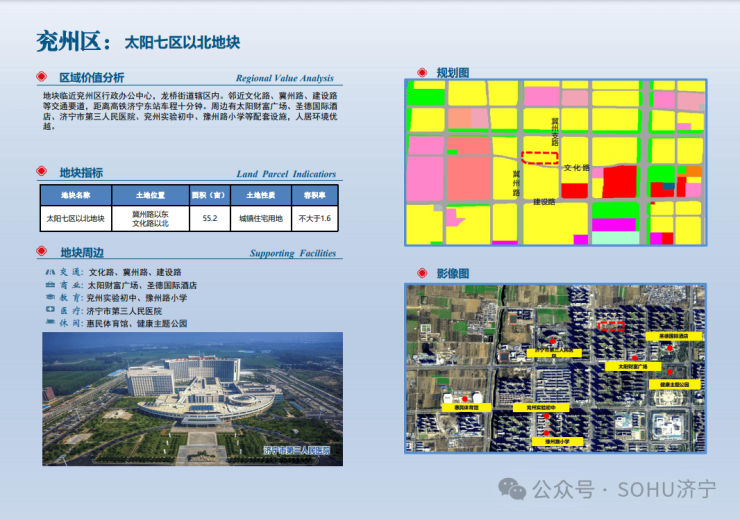Click the 文化路 label on planning map

click(577, 167)
